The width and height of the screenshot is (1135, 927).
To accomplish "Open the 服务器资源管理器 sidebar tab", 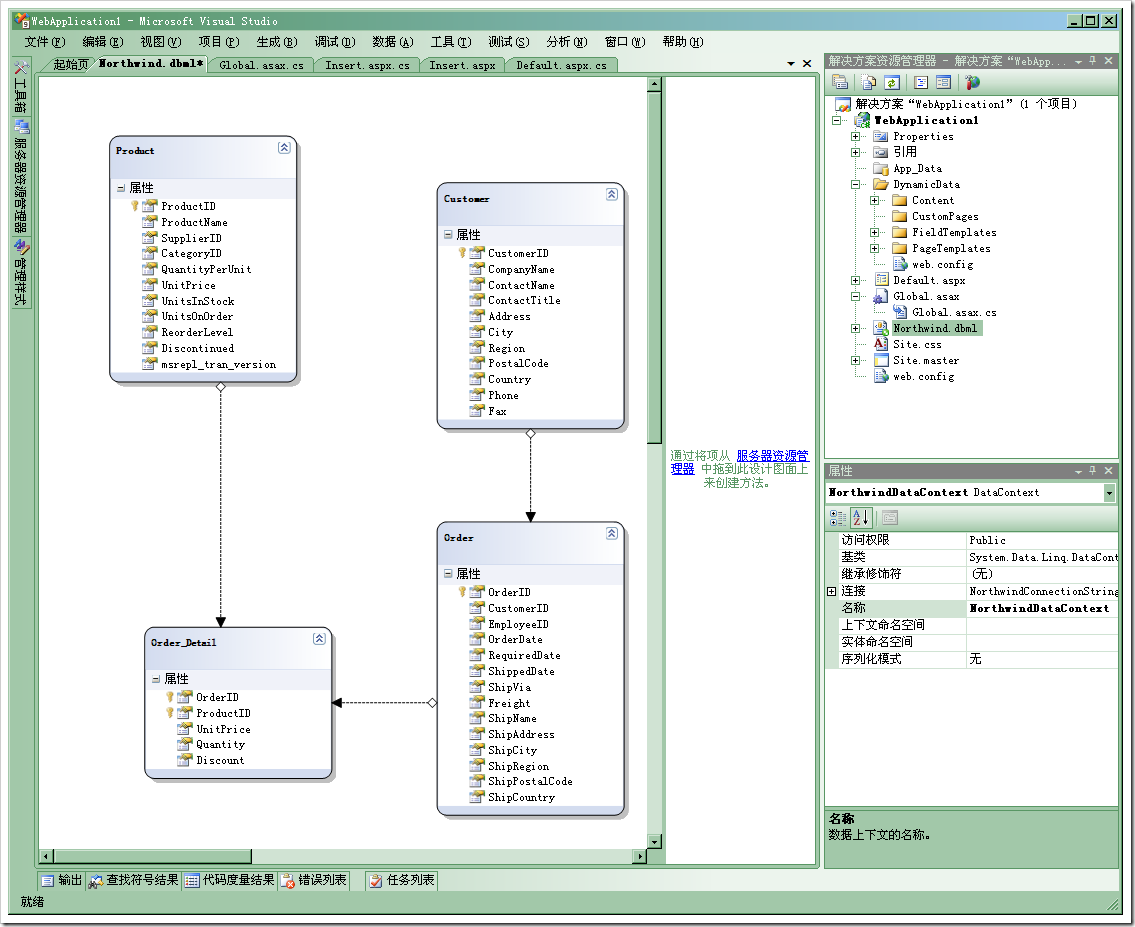I will (x=21, y=176).
